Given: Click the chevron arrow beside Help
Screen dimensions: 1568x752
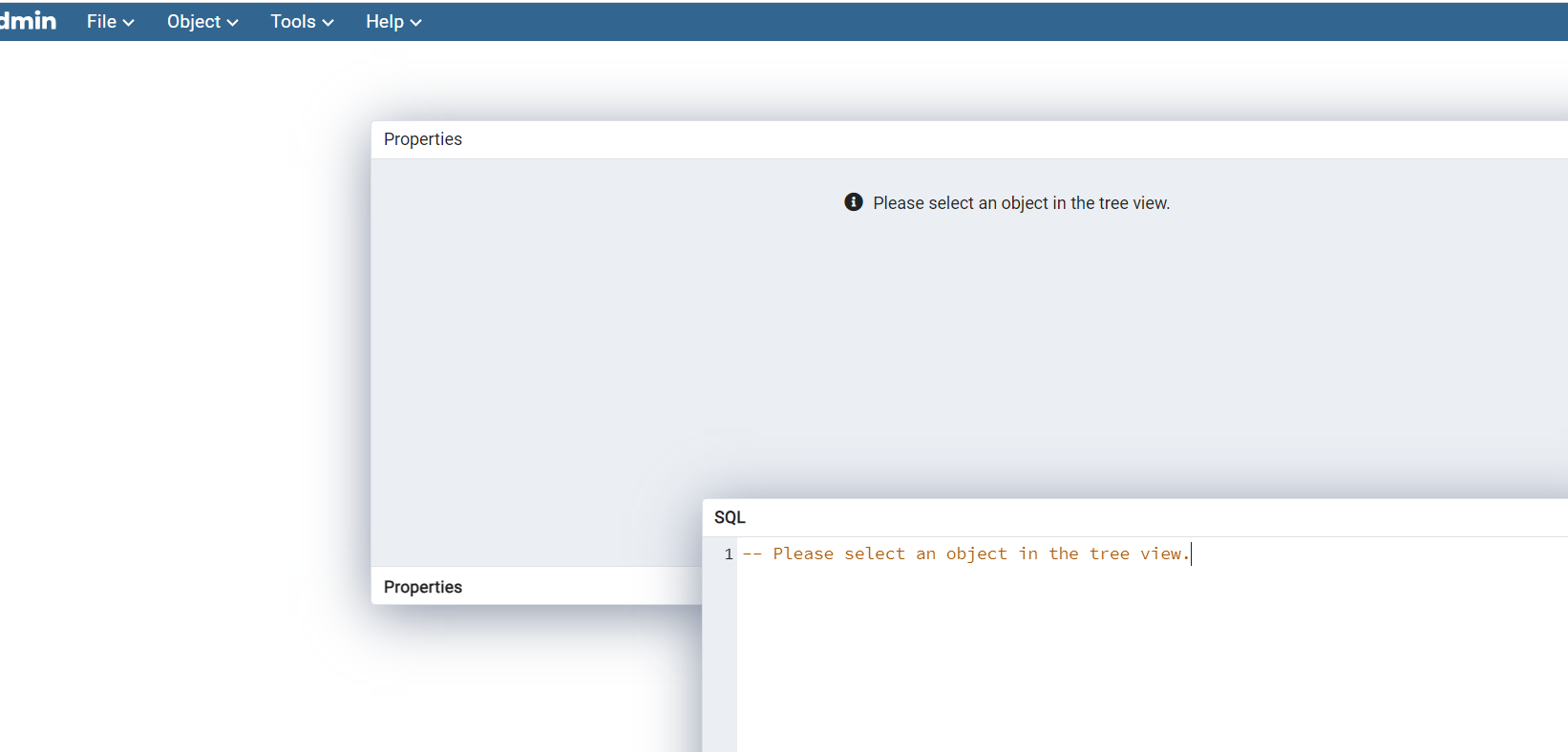Looking at the screenshot, I should tap(416, 23).
